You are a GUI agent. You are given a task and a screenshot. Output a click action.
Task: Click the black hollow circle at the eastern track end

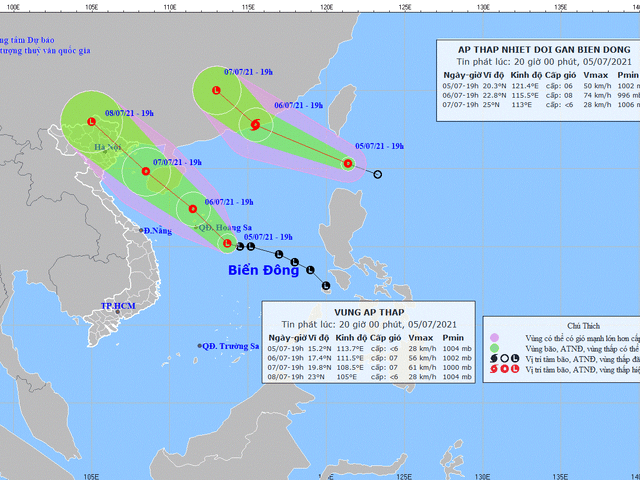coord(378,175)
